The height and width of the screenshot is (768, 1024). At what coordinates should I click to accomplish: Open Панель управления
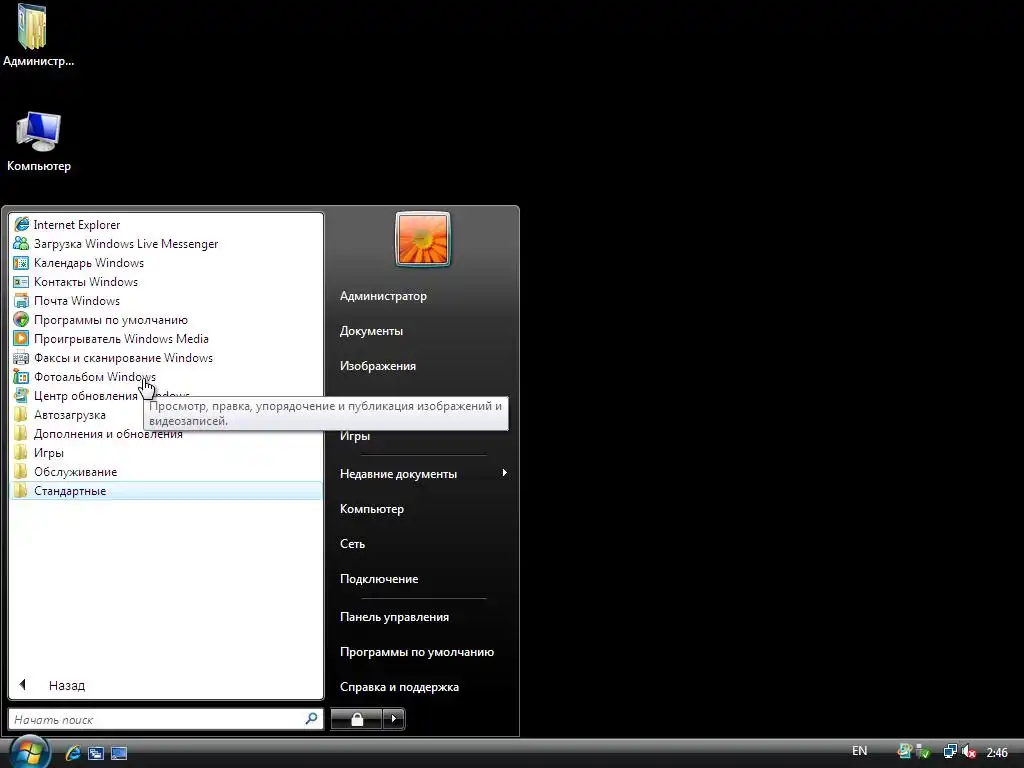click(394, 616)
